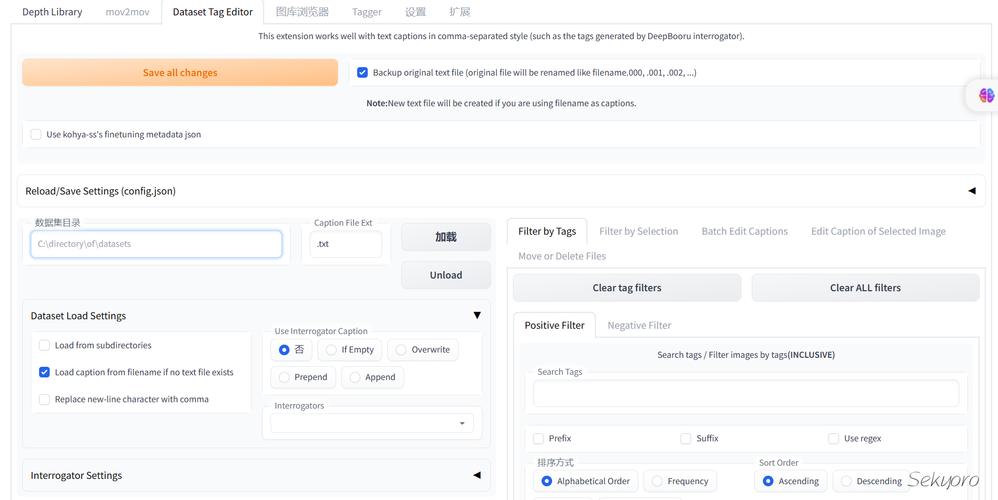Open Move or Delete Files tab
The image size is (998, 500).
[562, 256]
